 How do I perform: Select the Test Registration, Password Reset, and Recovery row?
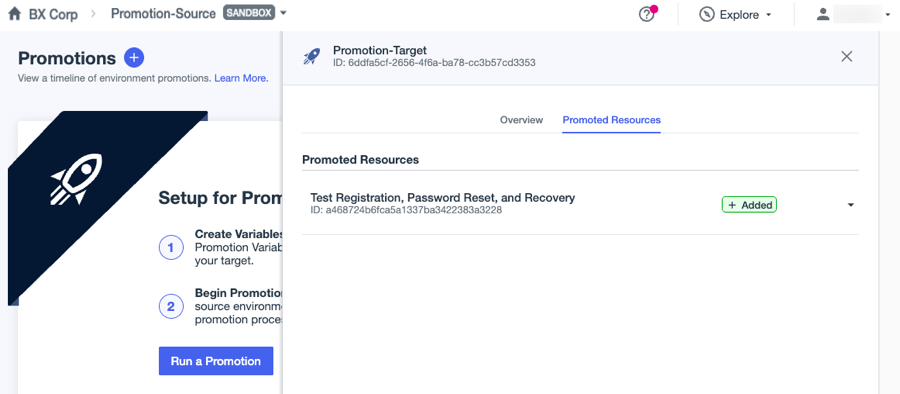[580, 204]
